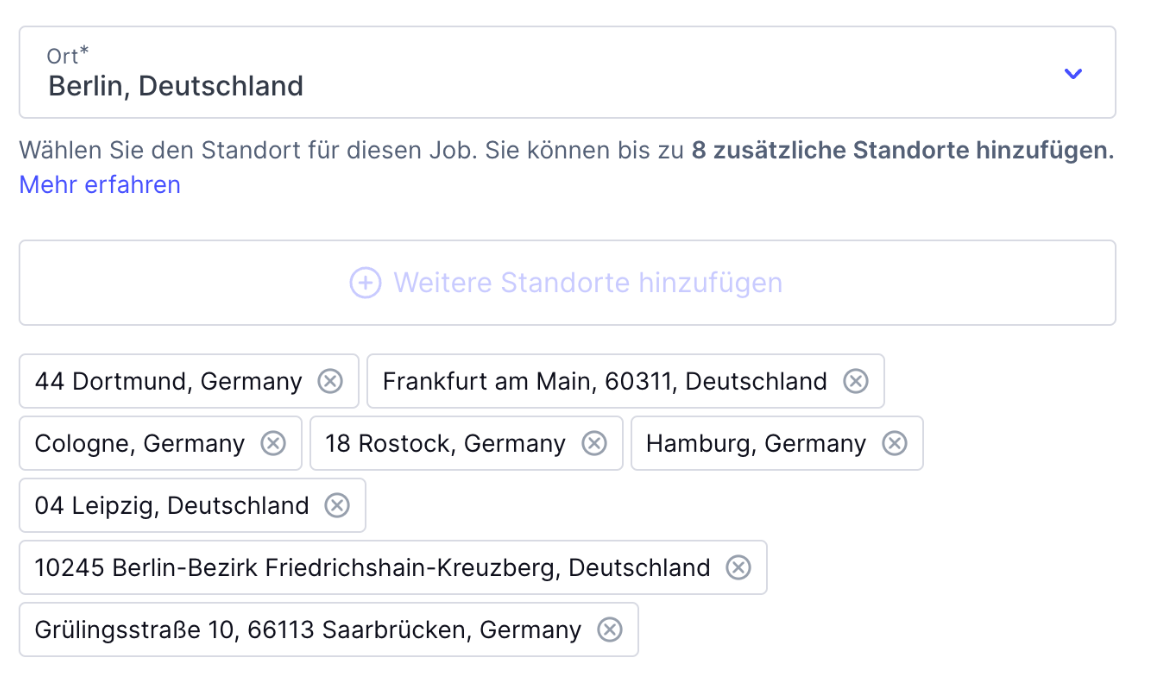1157x676 pixels.
Task: Remove Frankfurt am Main, 60311 location chip
Action: click(855, 381)
